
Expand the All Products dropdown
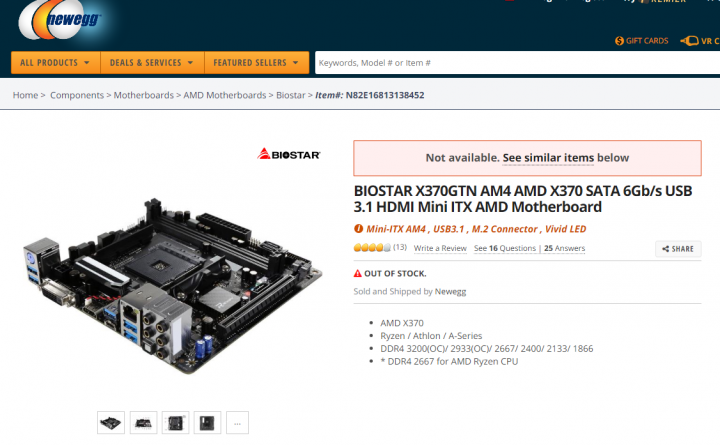pyautogui.click(x=56, y=62)
